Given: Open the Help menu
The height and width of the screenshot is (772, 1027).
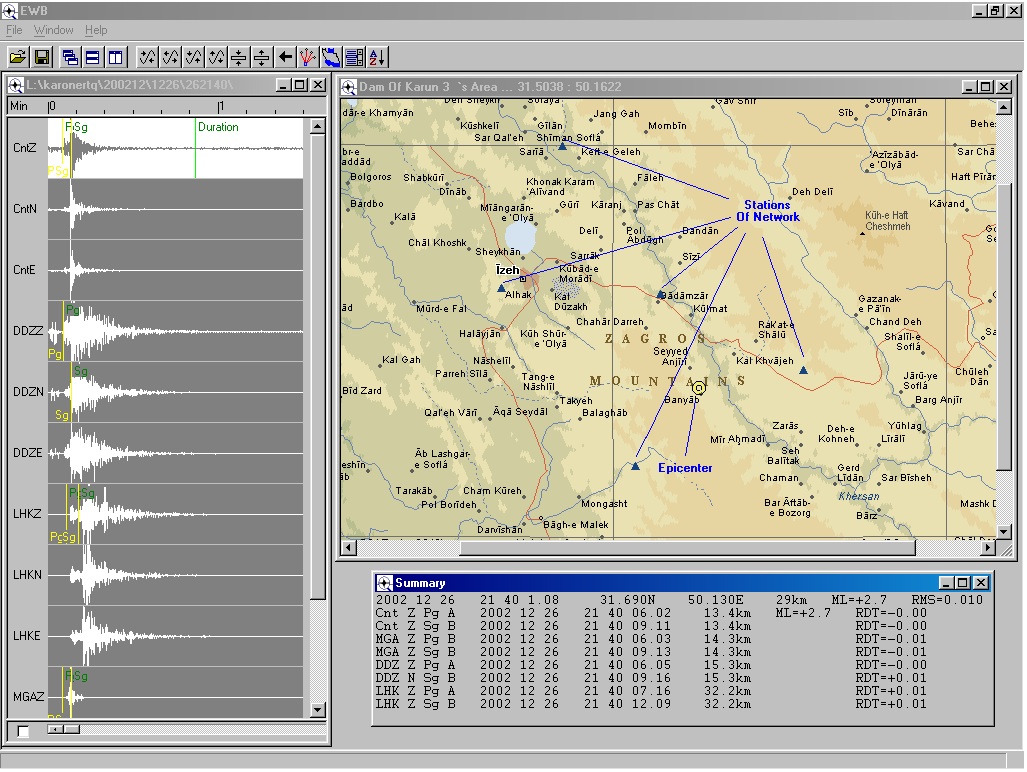Looking at the screenshot, I should (x=96, y=30).
